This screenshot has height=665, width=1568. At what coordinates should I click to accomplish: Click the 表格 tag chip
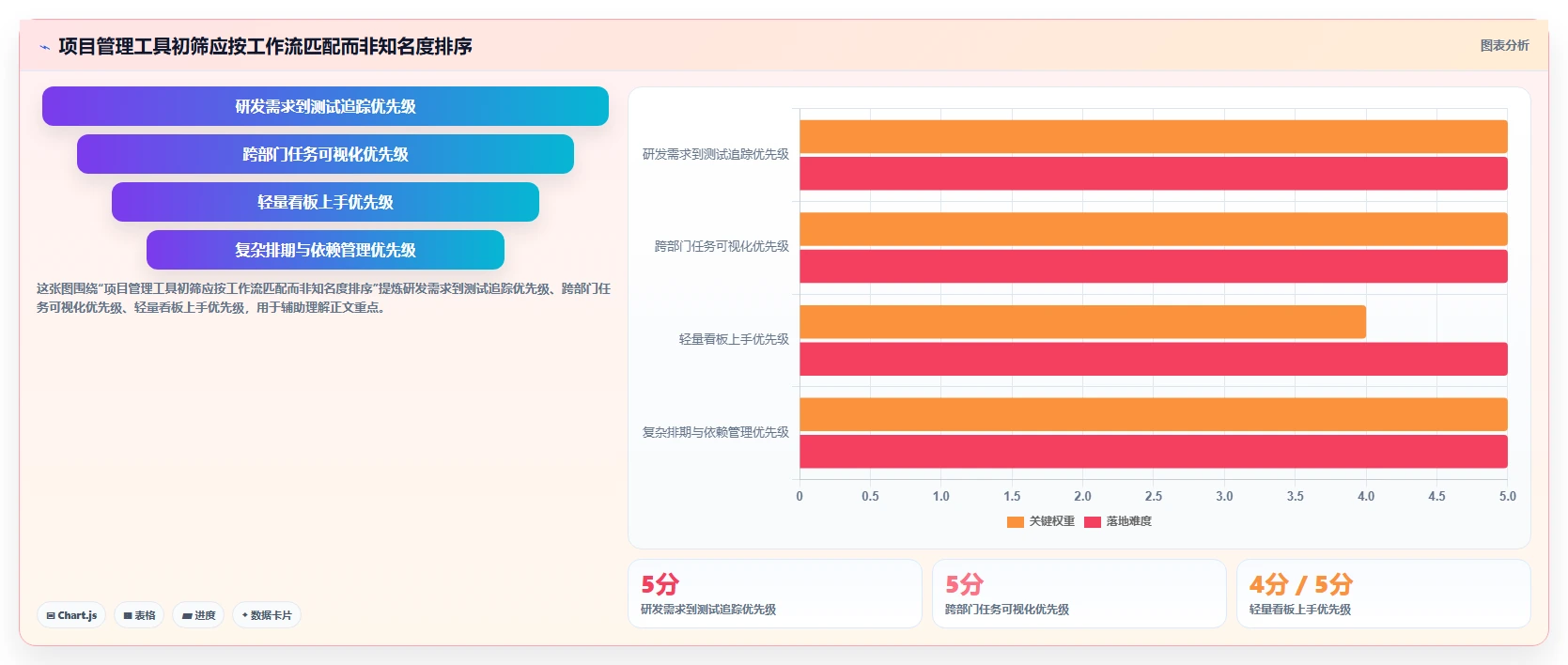point(139,615)
